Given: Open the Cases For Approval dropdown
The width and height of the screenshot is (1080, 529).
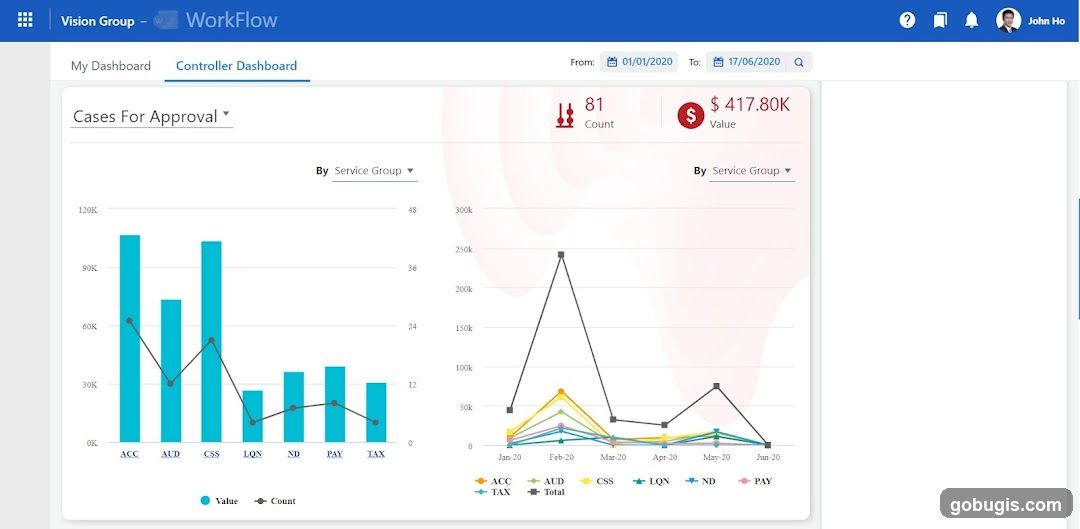Looking at the screenshot, I should pyautogui.click(x=152, y=116).
